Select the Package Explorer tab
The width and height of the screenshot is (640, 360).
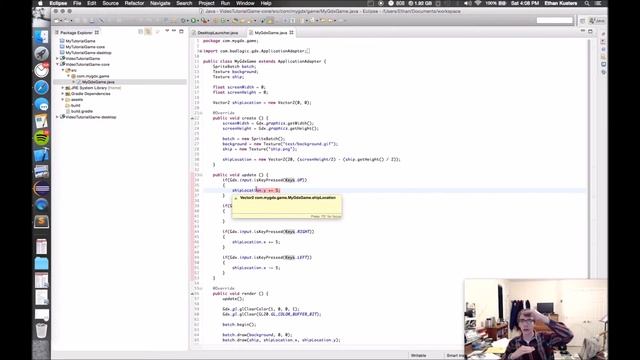coord(76,32)
